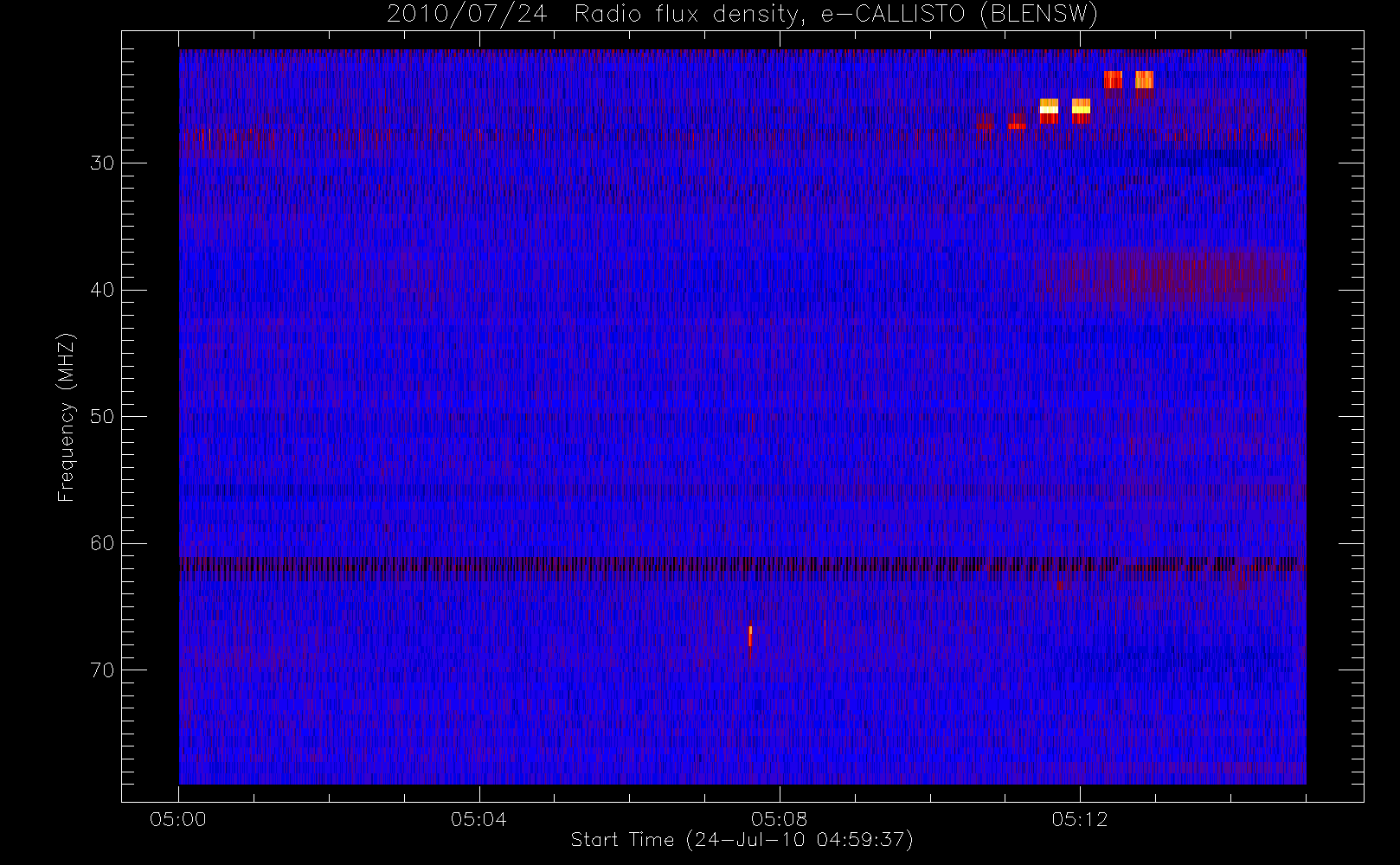Screen dimensions: 1400x865
Task: Click the '05:00' time tick label
Action: click(x=178, y=819)
